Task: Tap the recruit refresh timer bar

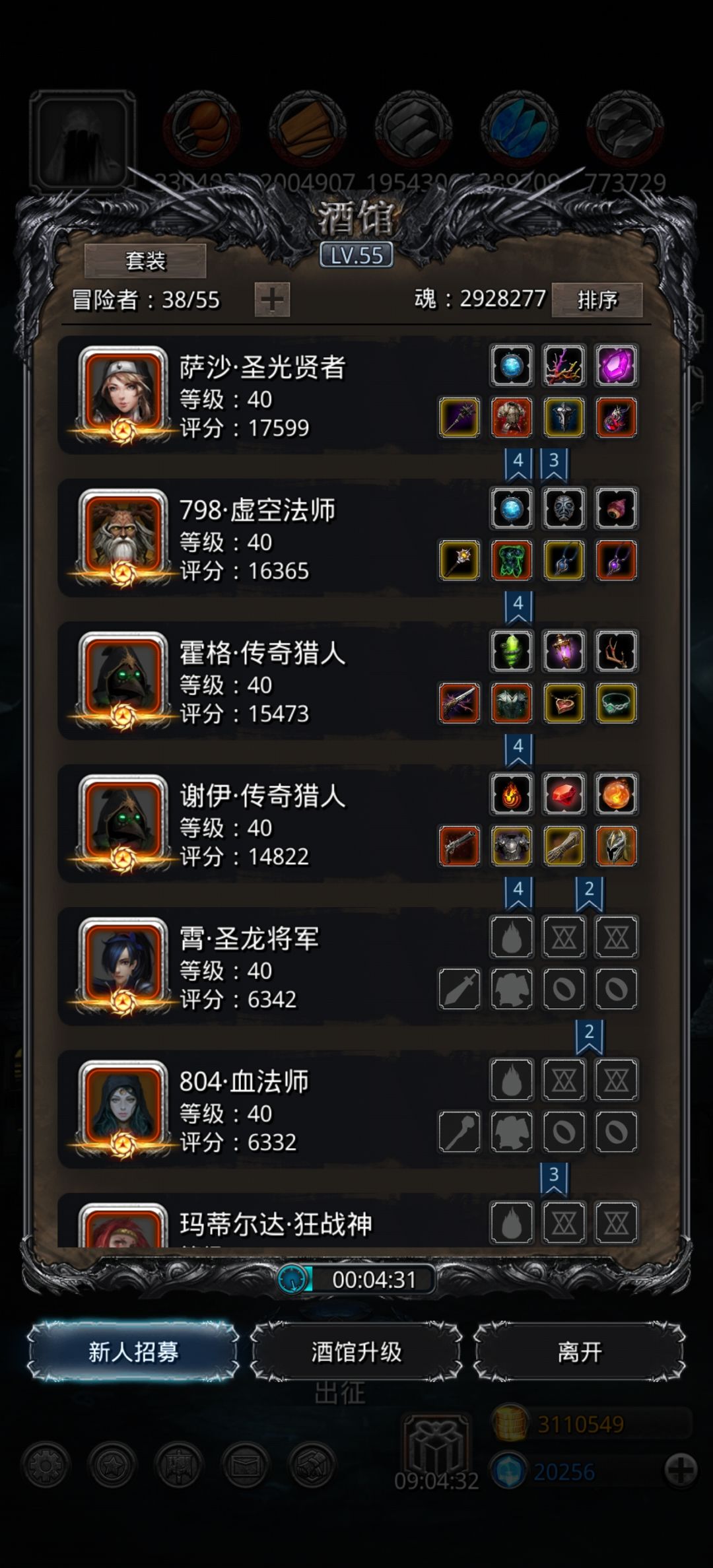Action: tap(356, 1279)
